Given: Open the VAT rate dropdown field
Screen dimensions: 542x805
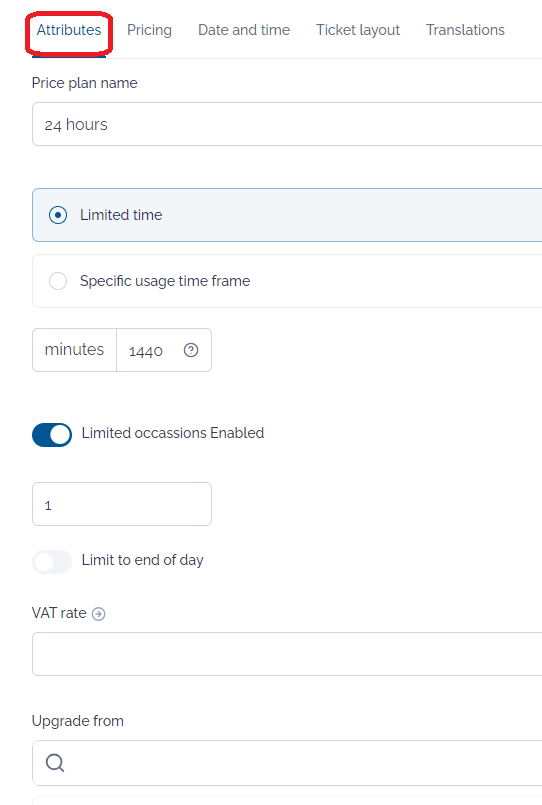Looking at the screenshot, I should (287, 654).
